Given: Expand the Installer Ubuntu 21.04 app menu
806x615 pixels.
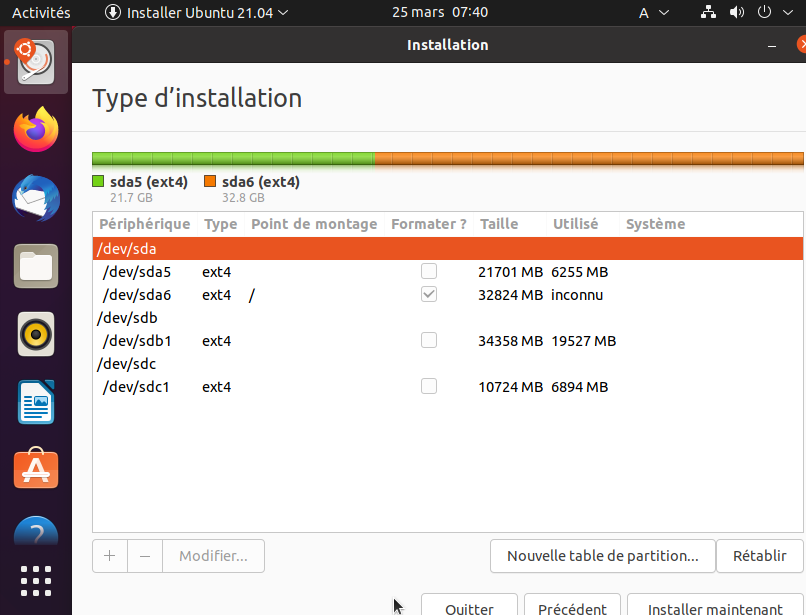Looking at the screenshot, I should (x=197, y=13).
